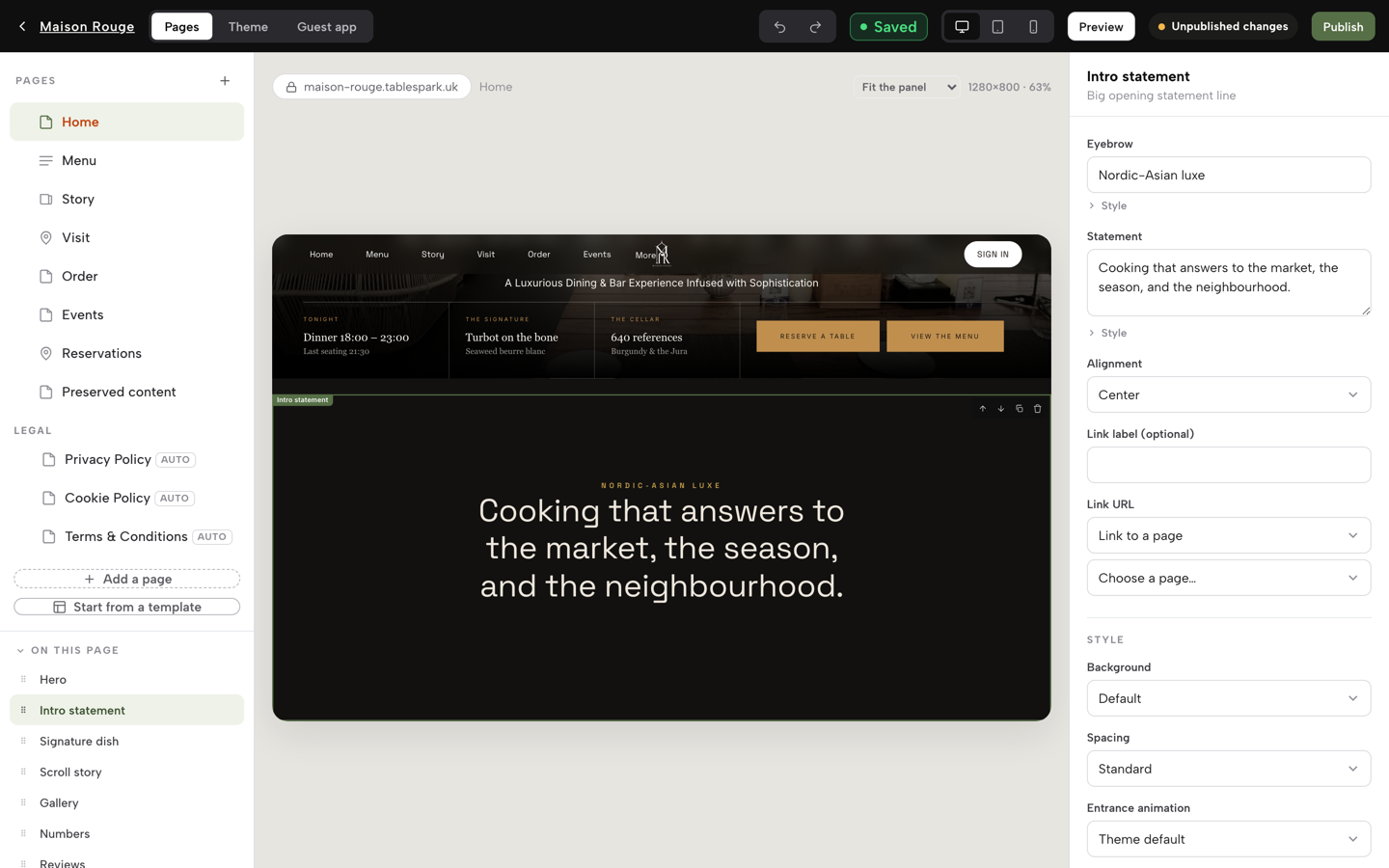Move Intro statement section up
Image resolution: width=1389 pixels, height=868 pixels.
983,409
